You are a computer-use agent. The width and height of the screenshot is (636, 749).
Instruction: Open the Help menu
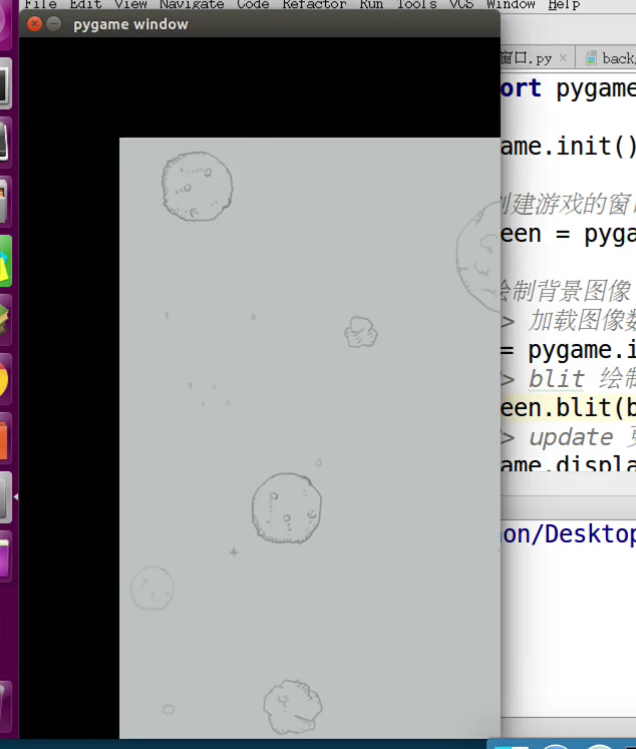coord(564,4)
